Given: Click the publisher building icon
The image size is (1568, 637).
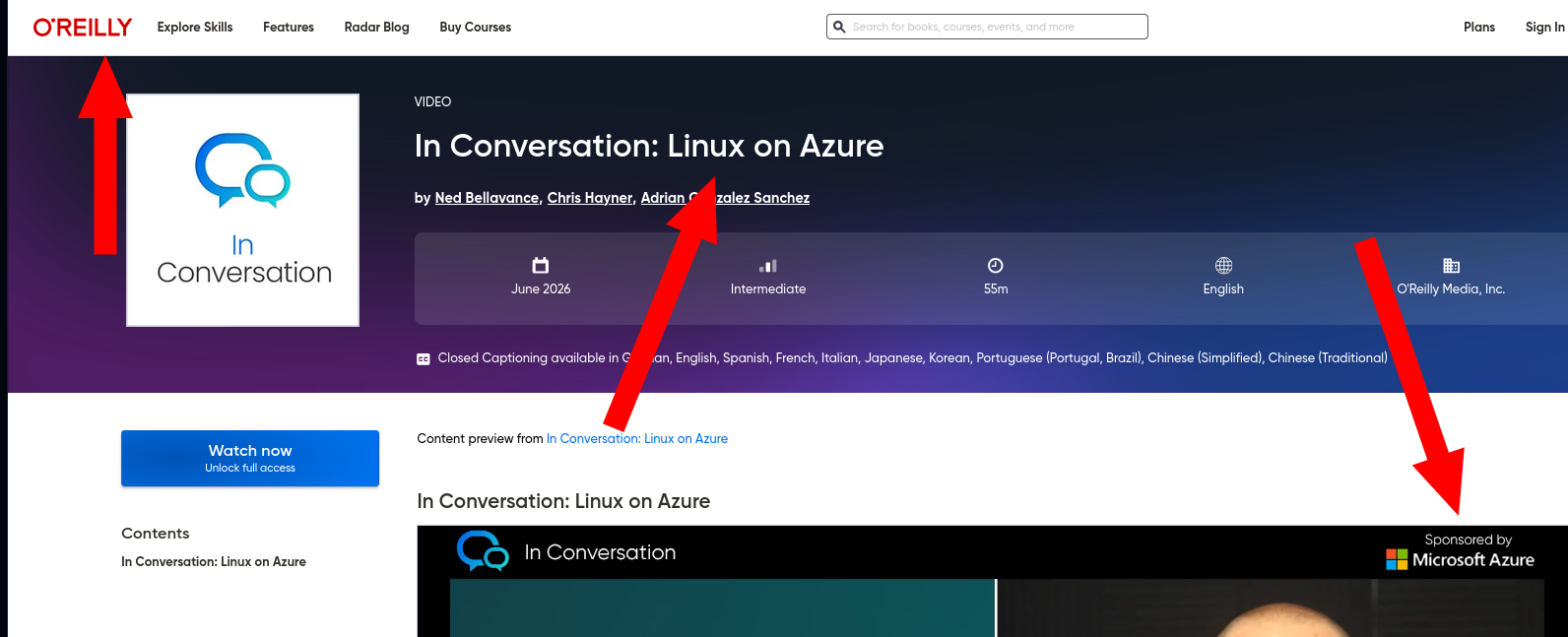Looking at the screenshot, I should (1451, 265).
